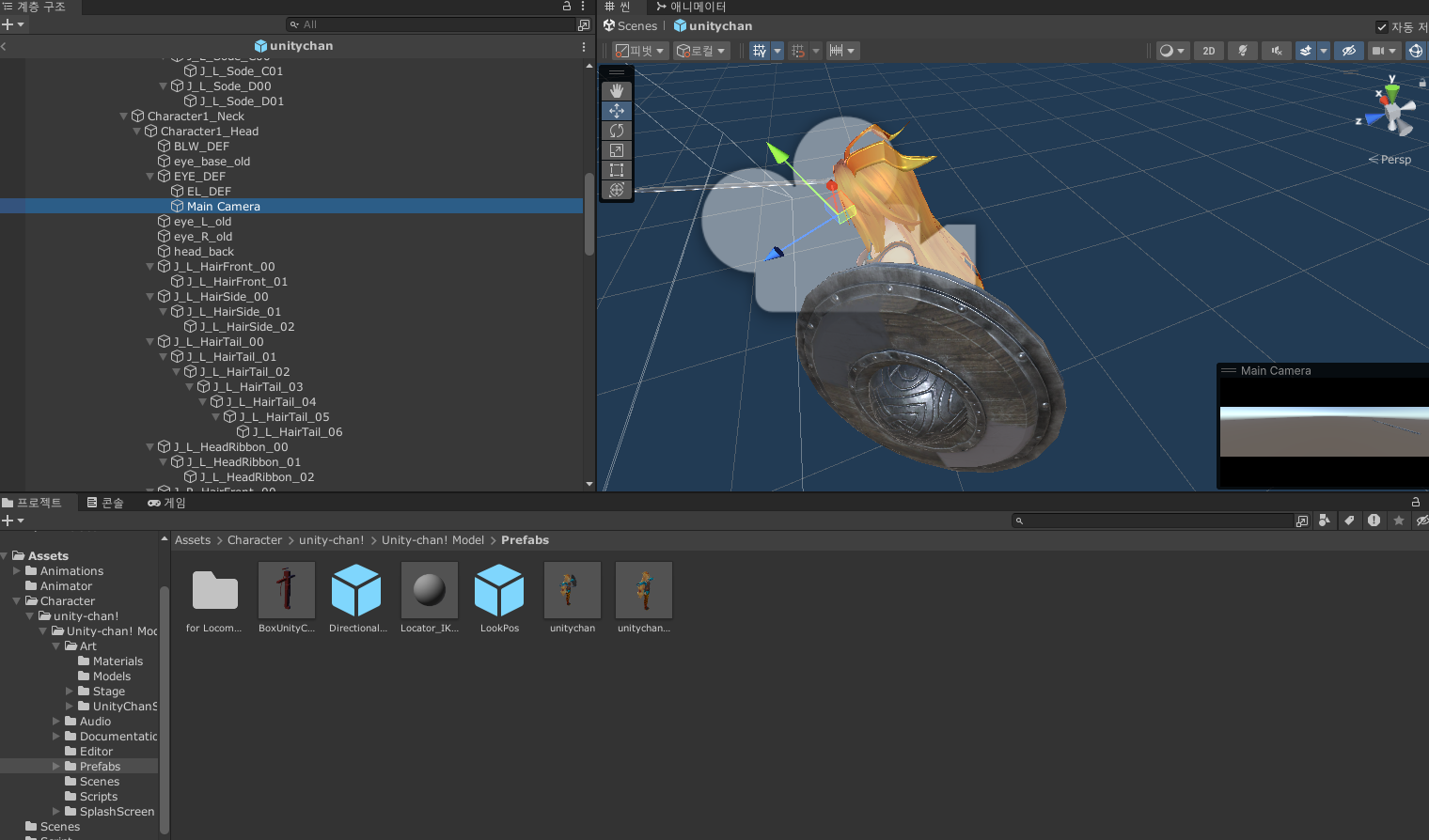
Task: Switch to the Scene (씬) tab
Action: coord(618,7)
